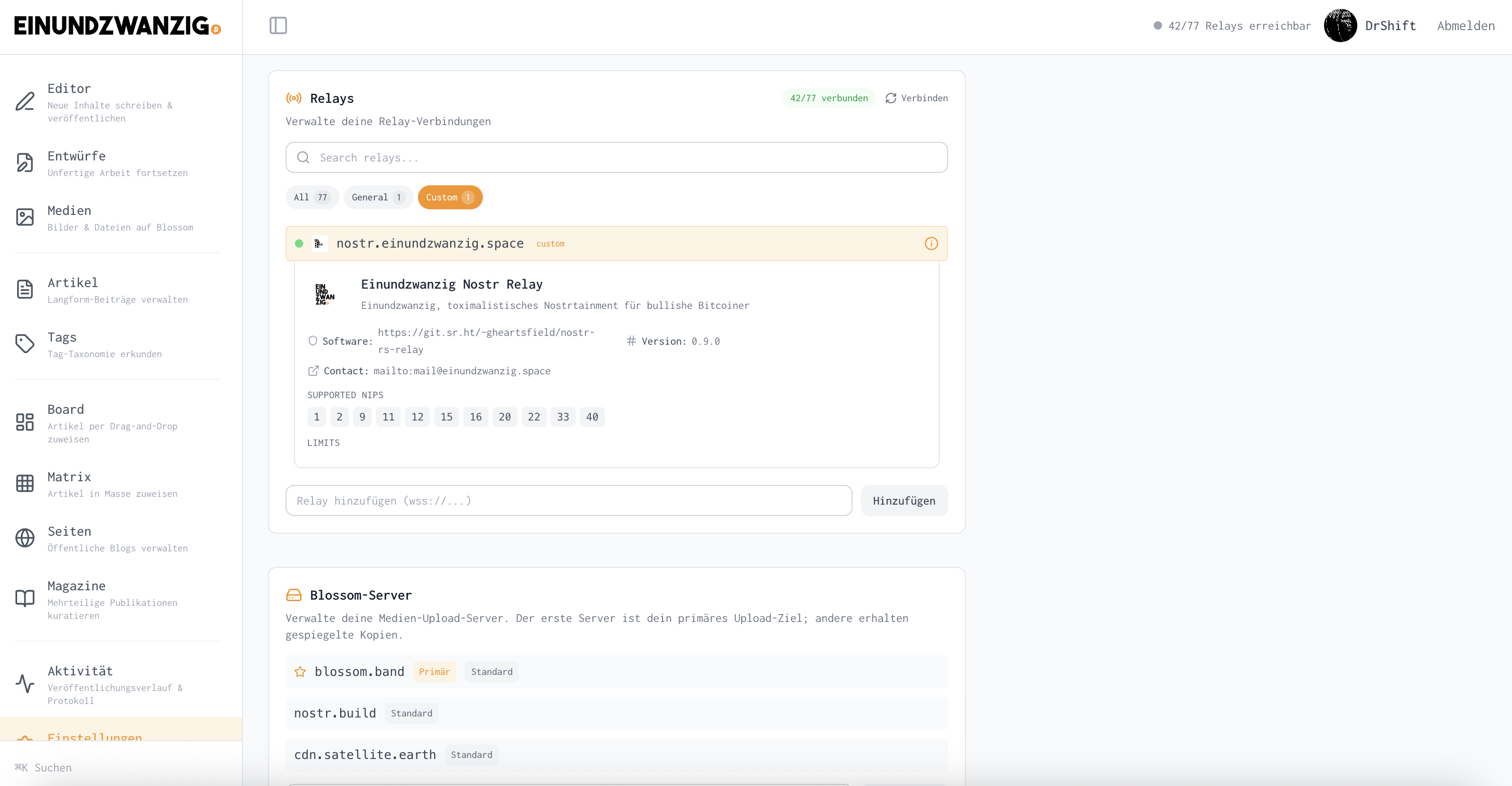Collapse the nostr.einundzwanzig.space relay row
The height and width of the screenshot is (786, 1512).
pyautogui.click(x=616, y=243)
